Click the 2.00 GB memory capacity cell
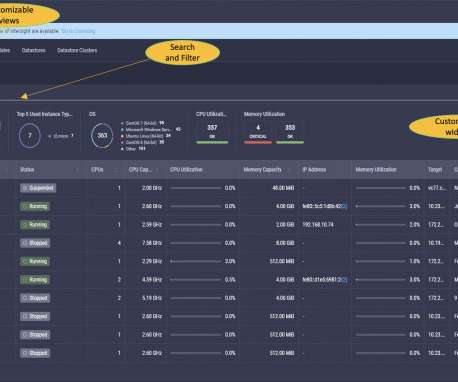The height and width of the screenshot is (382, 458). [285, 225]
